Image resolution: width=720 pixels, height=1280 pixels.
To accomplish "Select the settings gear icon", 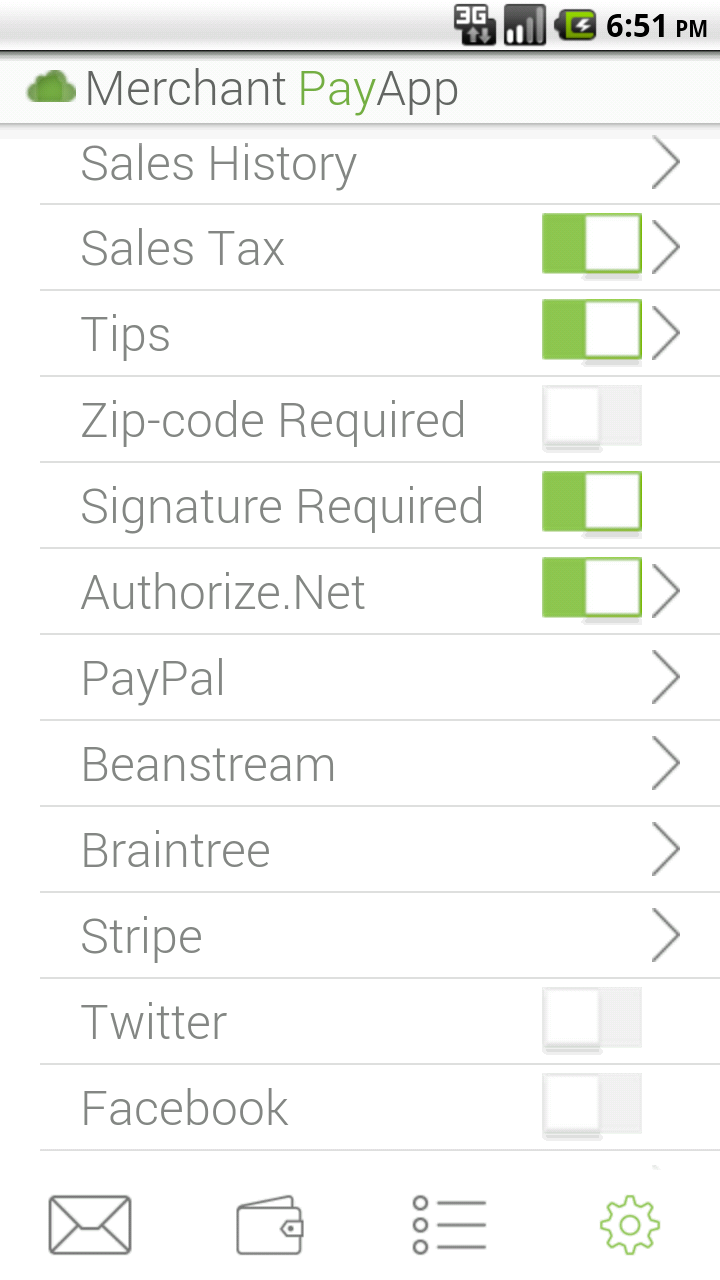I will [x=629, y=1224].
